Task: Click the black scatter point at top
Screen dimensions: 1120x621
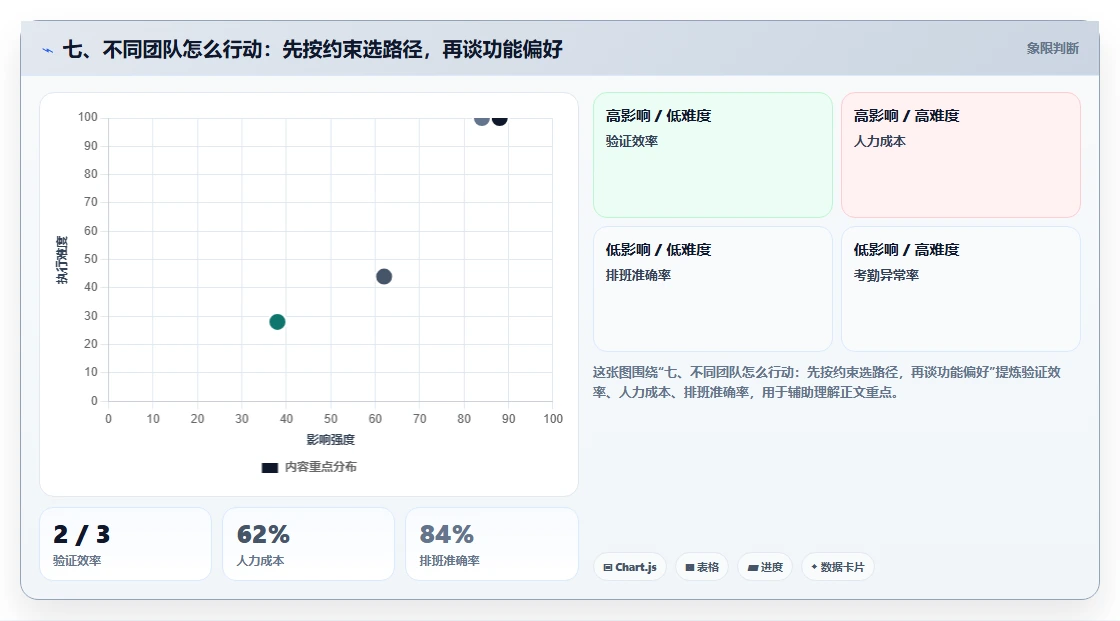Action: tap(500, 119)
